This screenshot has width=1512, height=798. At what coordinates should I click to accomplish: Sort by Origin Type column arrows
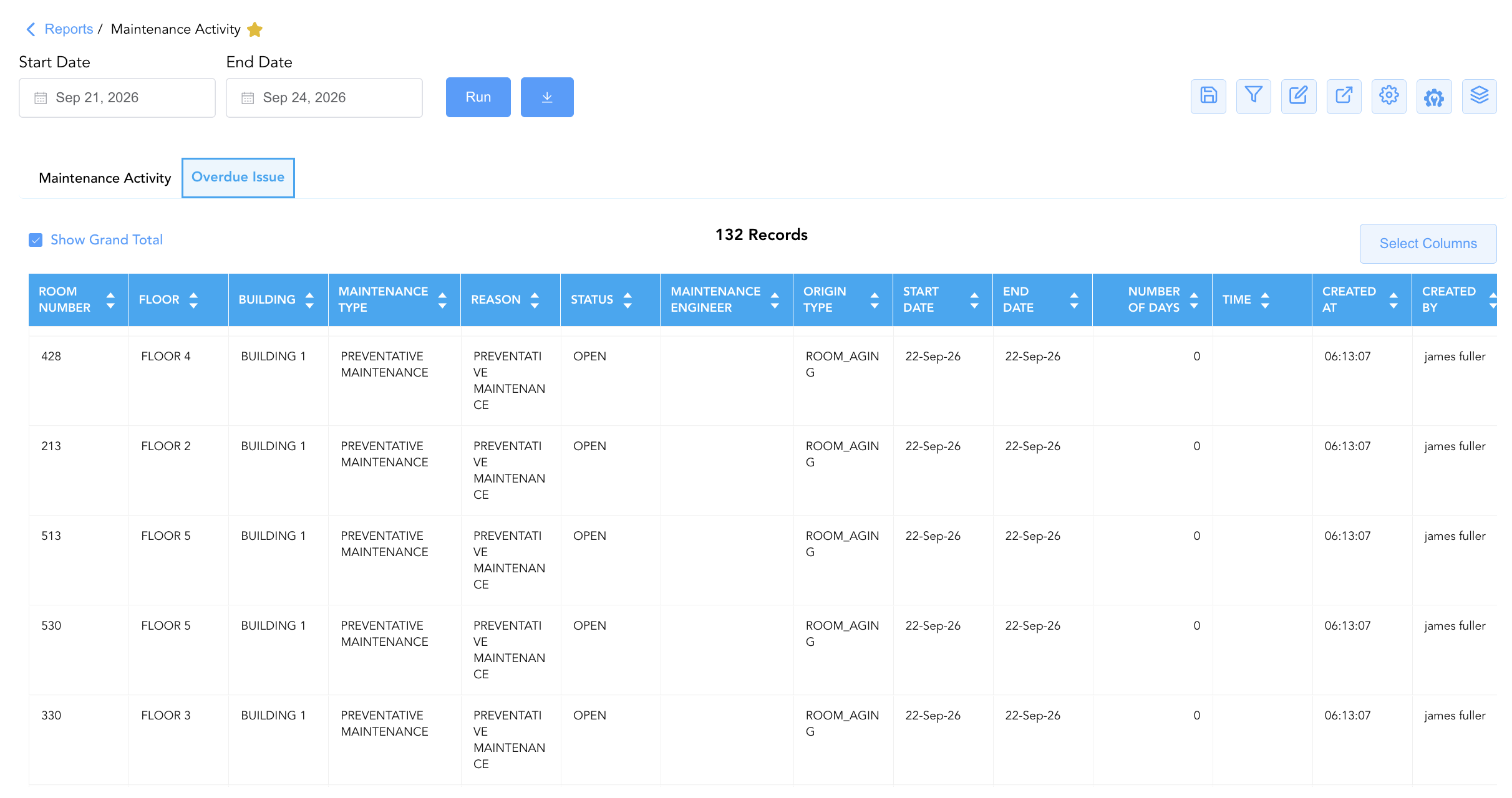click(x=875, y=300)
